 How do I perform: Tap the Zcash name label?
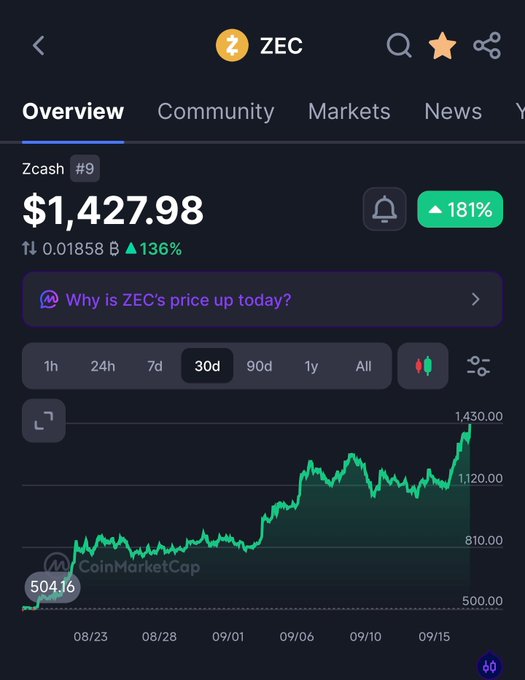[x=43, y=169]
